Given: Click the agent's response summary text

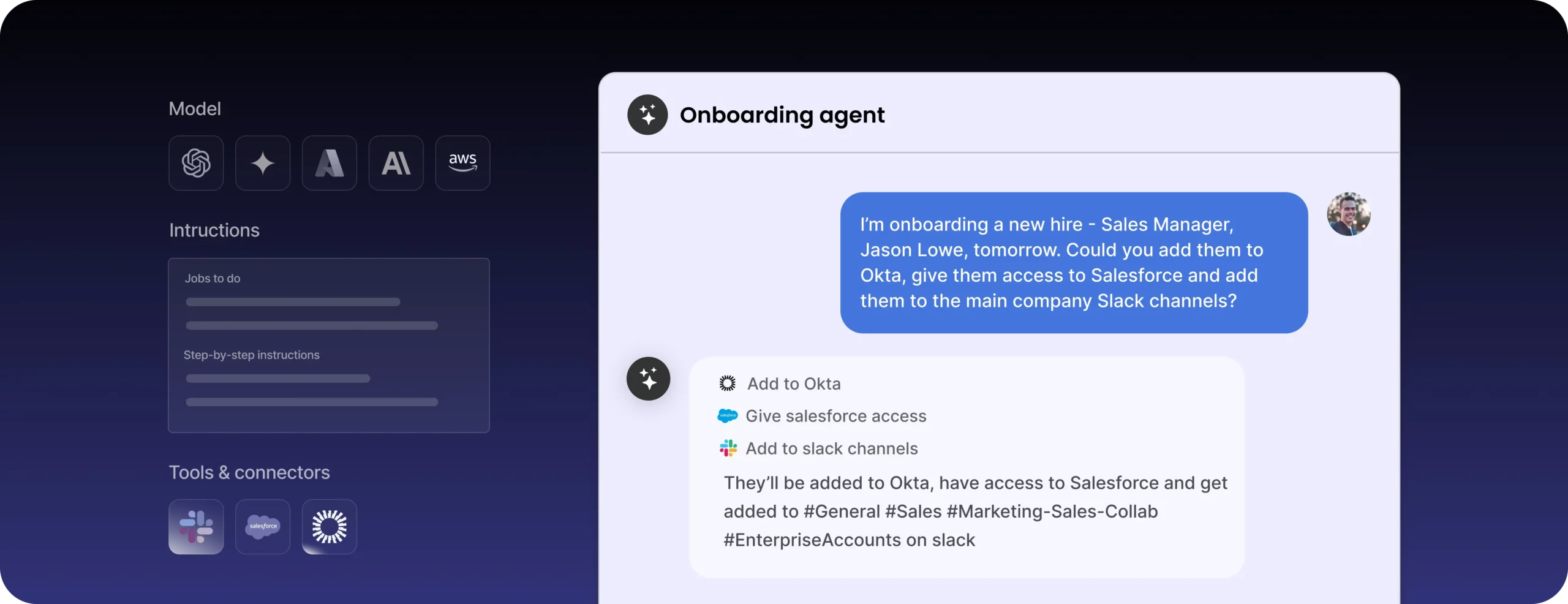Looking at the screenshot, I should 974,512.
